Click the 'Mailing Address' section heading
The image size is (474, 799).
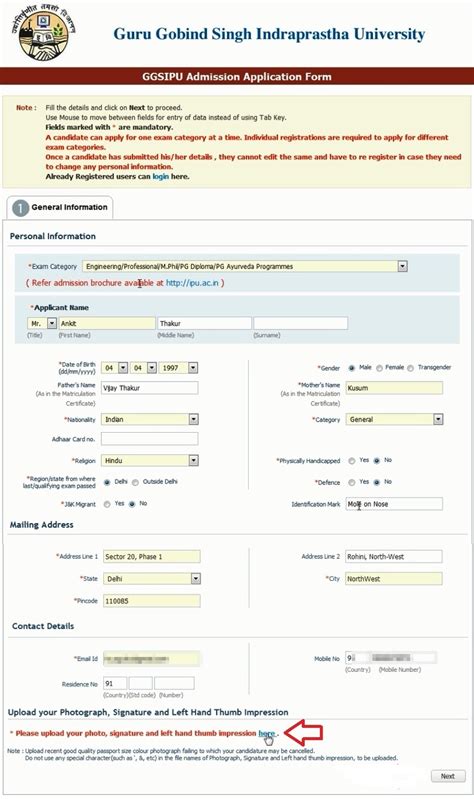[x=41, y=525]
